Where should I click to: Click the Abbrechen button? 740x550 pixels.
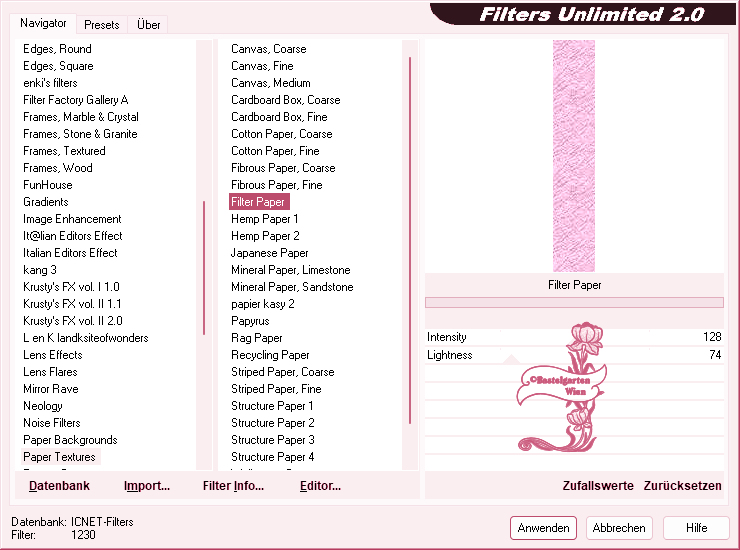(x=619, y=528)
